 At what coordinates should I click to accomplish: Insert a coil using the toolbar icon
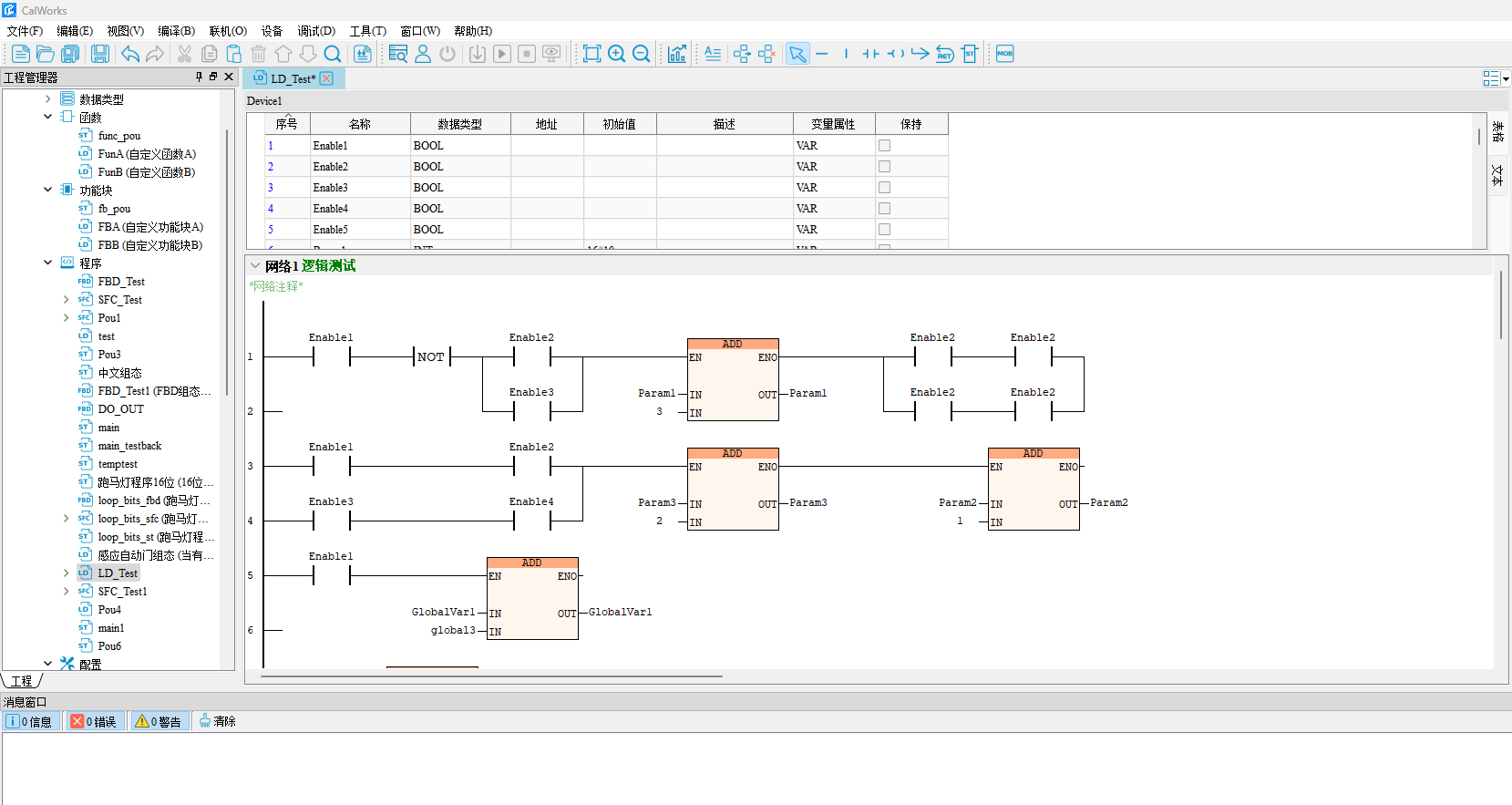tap(896, 54)
